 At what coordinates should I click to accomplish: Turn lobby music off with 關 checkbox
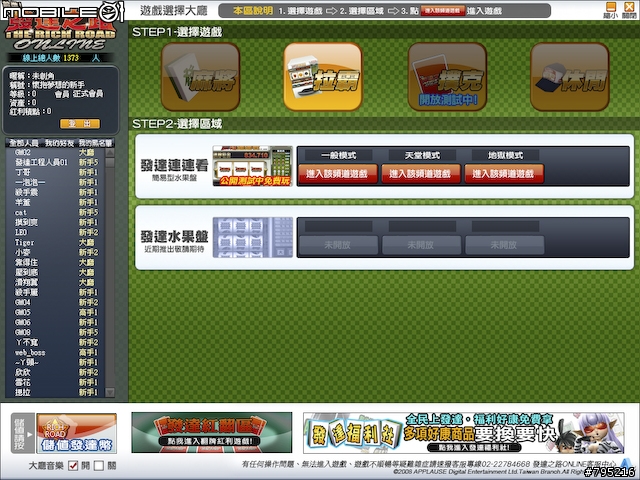tap(99, 465)
